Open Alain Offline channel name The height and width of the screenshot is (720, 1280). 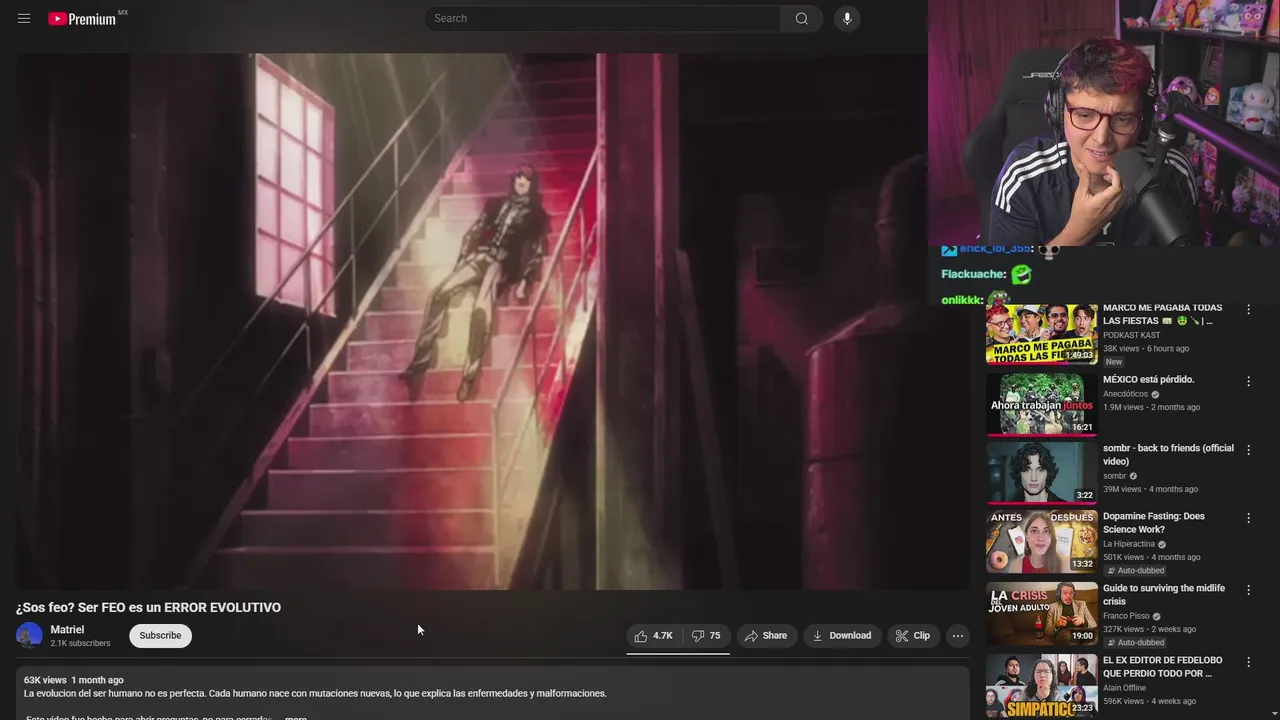click(x=1125, y=688)
